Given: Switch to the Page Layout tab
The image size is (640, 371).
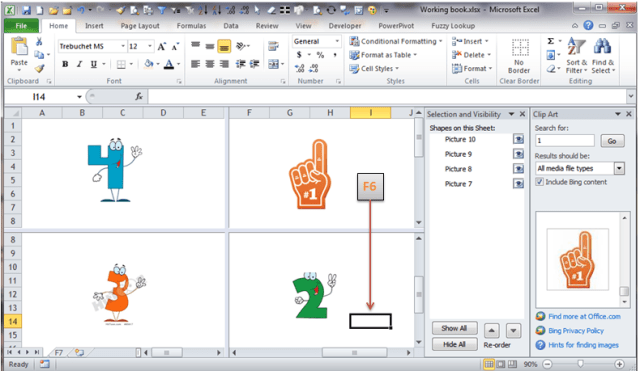Looking at the screenshot, I should 140,26.
